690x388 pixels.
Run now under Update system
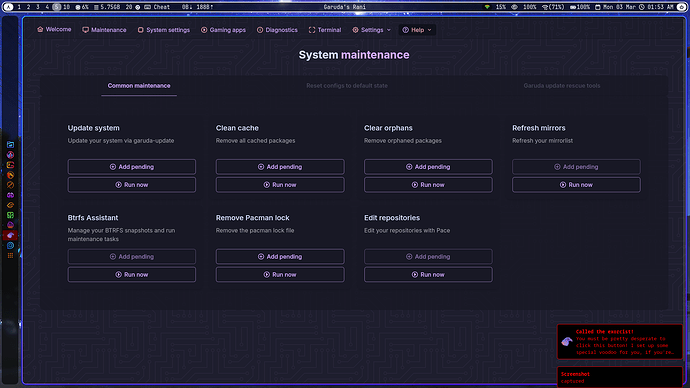[132, 185]
